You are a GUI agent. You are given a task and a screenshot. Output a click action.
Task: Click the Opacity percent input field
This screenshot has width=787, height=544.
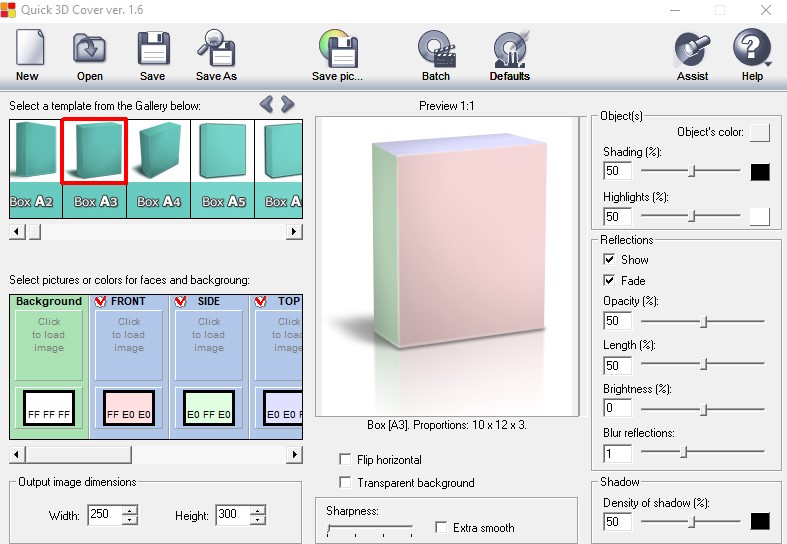click(x=617, y=321)
